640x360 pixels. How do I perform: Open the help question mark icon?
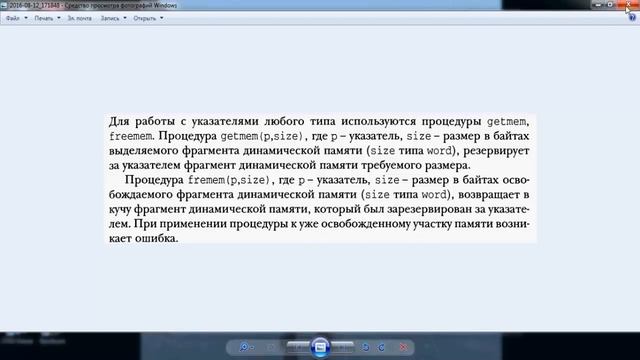[632, 18]
